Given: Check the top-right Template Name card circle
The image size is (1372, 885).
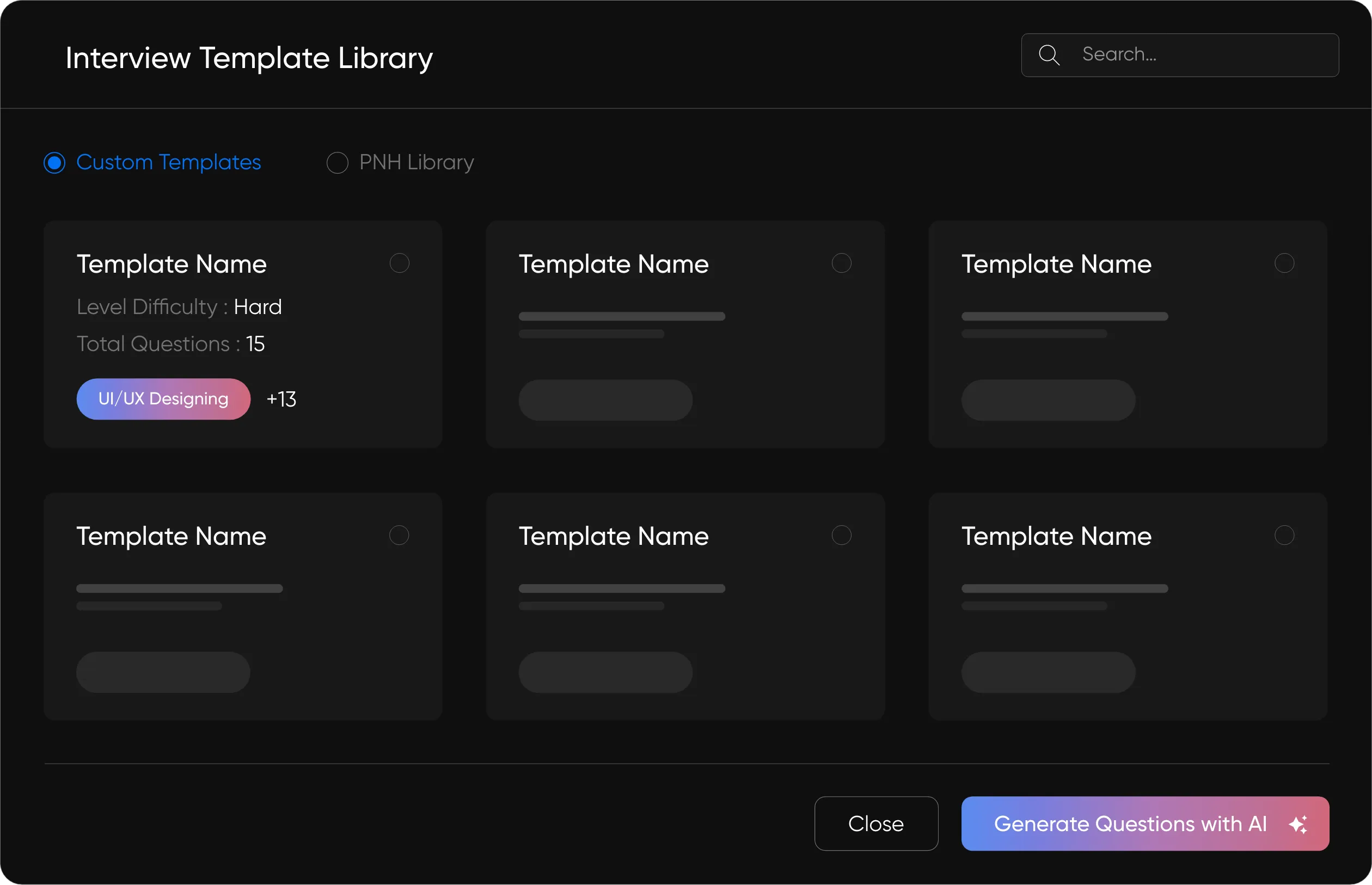Looking at the screenshot, I should point(1284,263).
